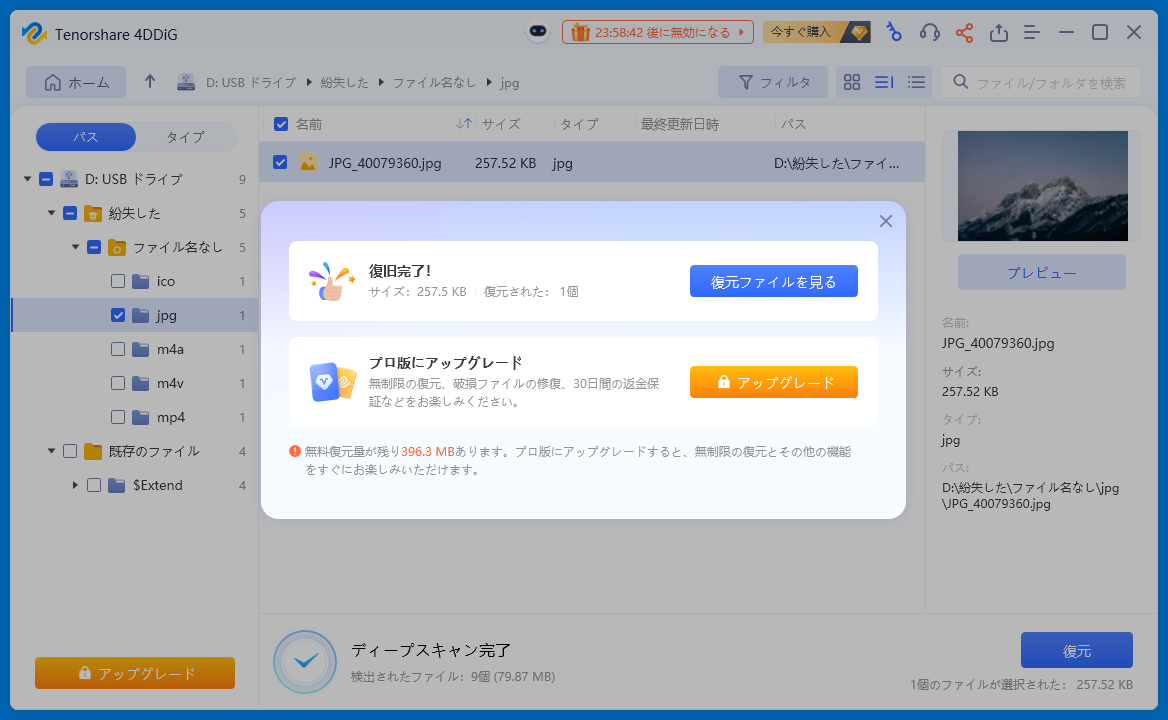The height and width of the screenshot is (720, 1168).
Task: Check the m4v folder checkbox
Action: point(118,383)
